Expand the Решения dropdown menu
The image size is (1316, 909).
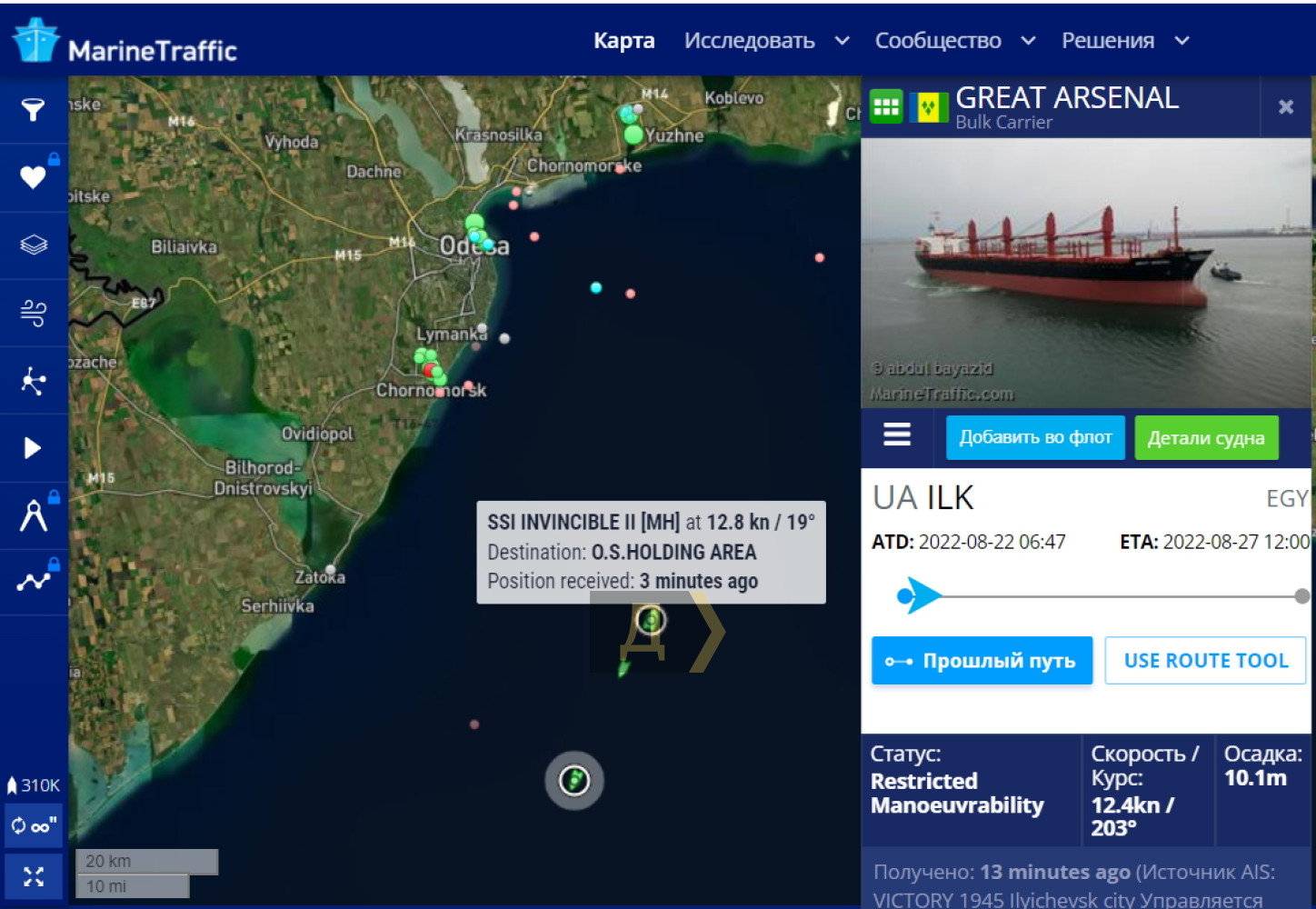tap(1125, 41)
